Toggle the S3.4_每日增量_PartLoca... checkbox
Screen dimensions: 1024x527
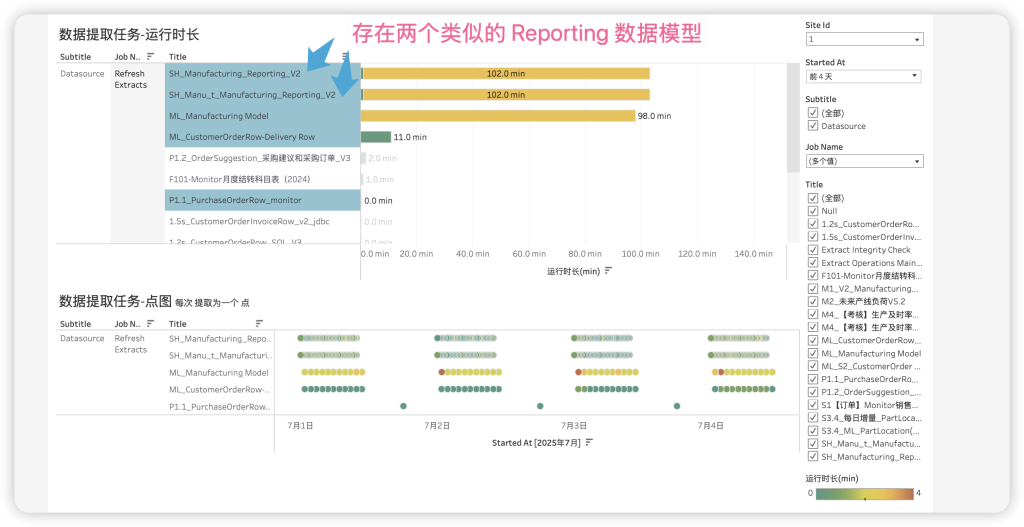813,418
